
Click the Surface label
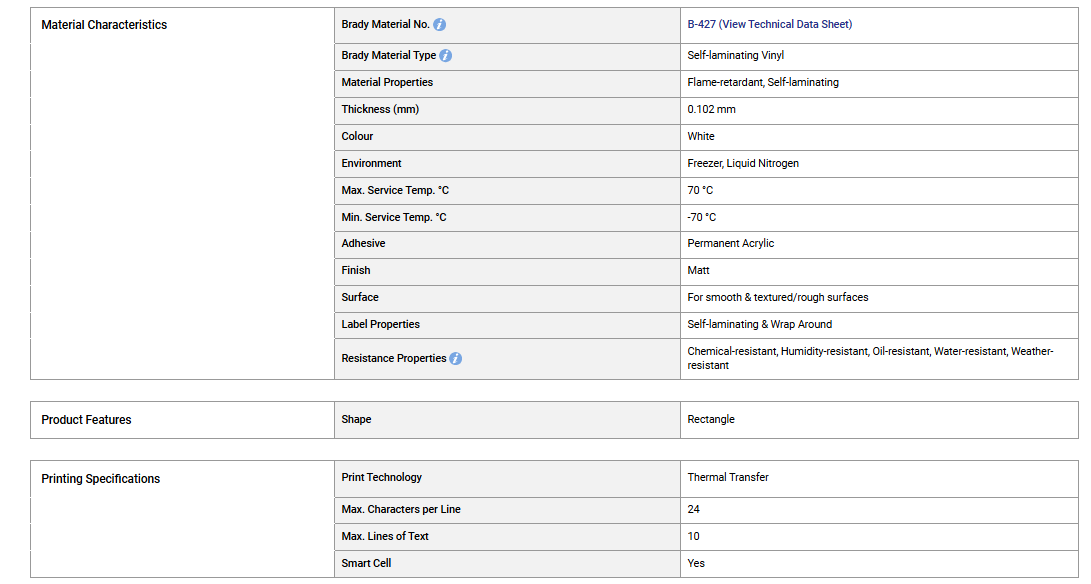360,297
